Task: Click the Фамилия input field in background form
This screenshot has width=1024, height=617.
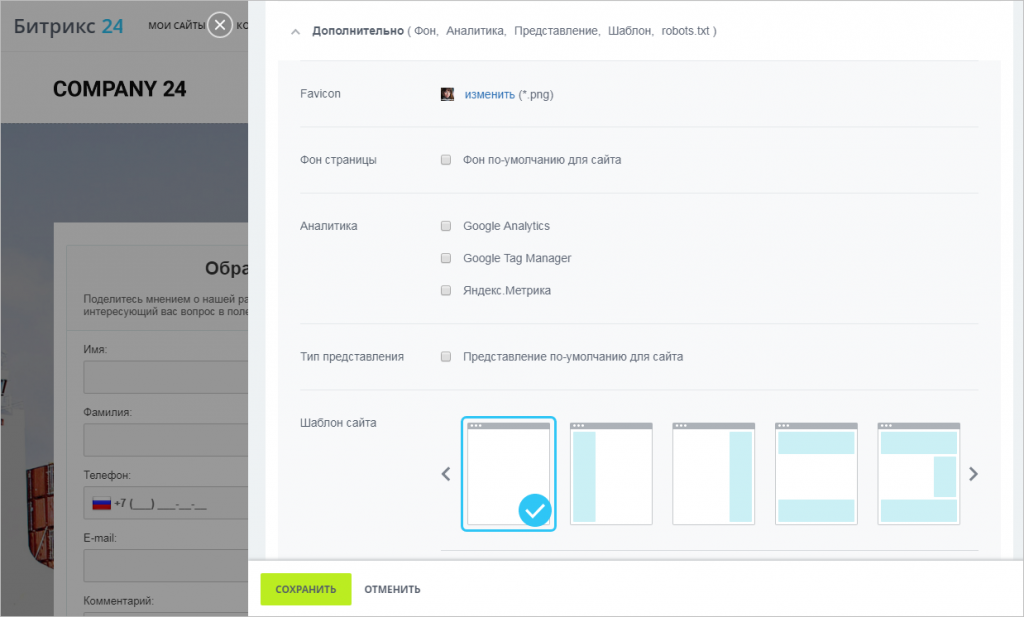Action: pyautogui.click(x=166, y=440)
